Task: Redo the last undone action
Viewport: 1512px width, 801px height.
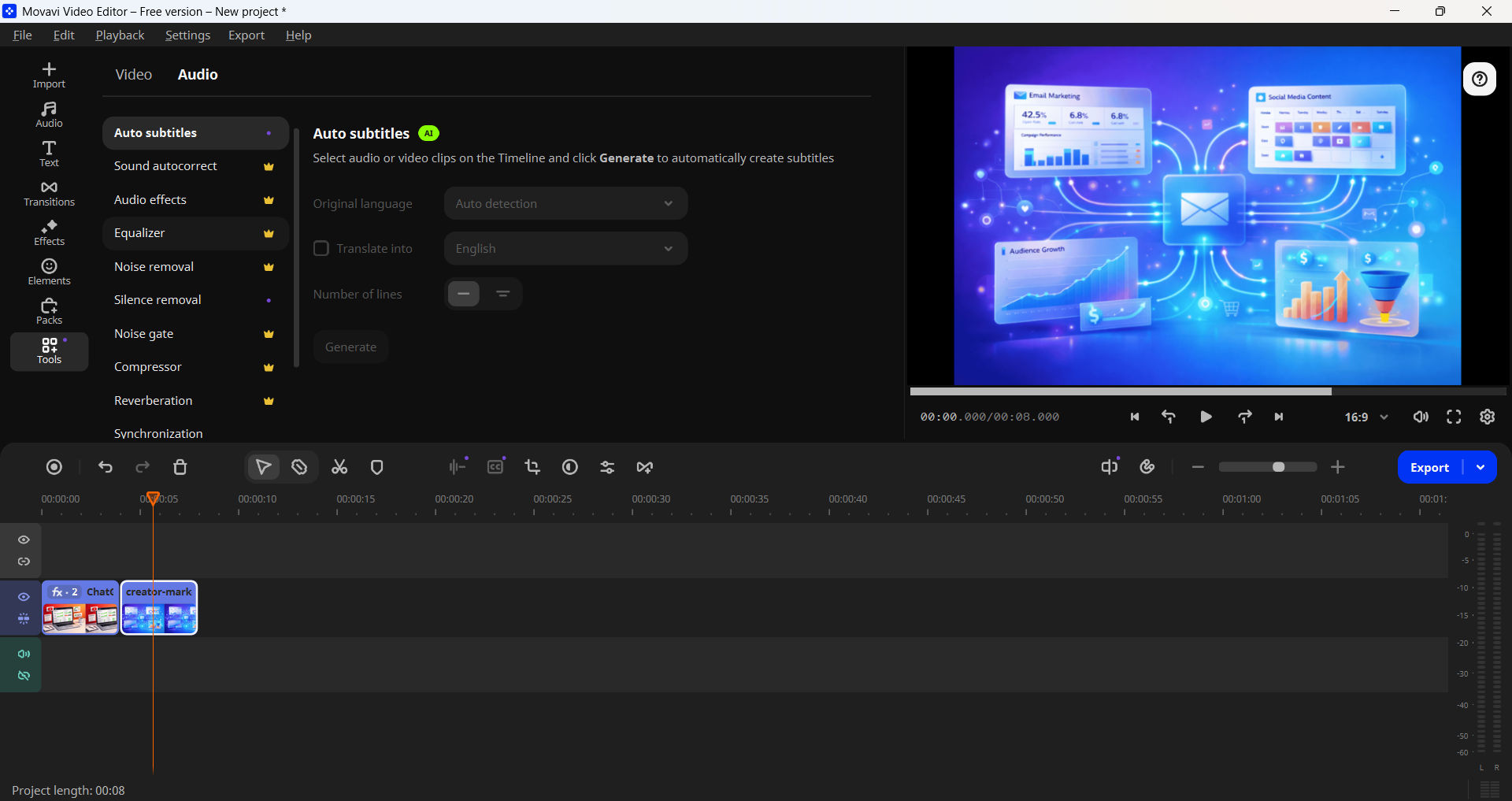Action: click(x=143, y=467)
